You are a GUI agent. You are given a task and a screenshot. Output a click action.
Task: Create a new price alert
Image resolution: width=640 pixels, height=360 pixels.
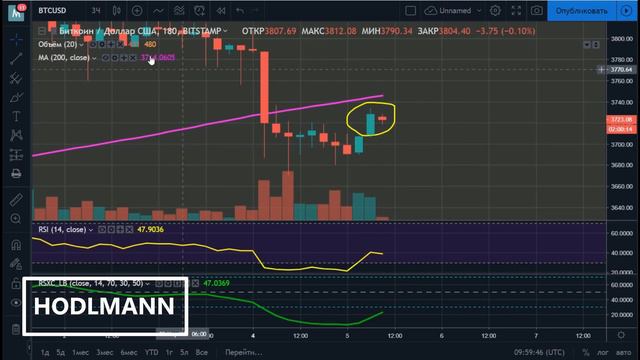[200, 11]
